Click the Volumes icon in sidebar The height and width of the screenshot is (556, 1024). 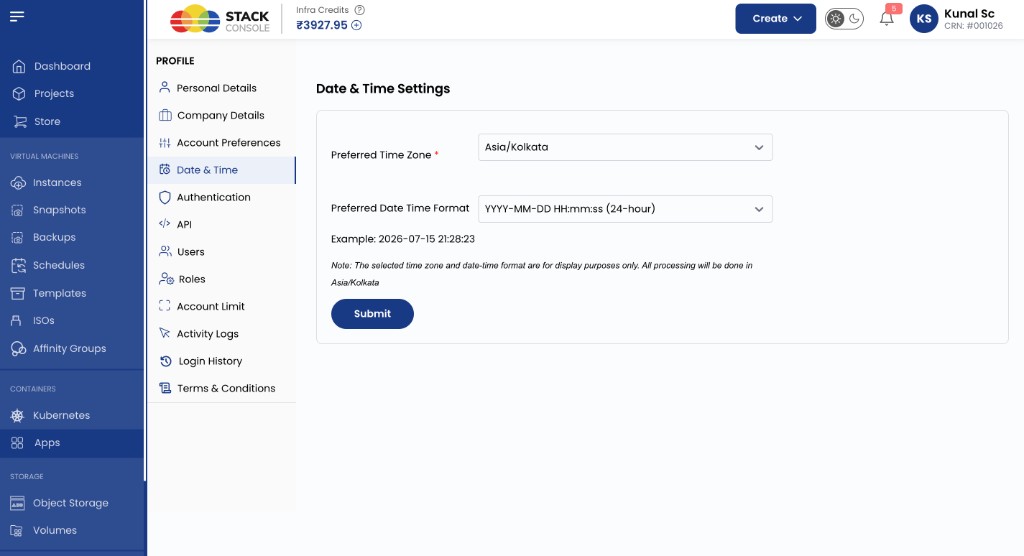pyautogui.click(x=17, y=531)
